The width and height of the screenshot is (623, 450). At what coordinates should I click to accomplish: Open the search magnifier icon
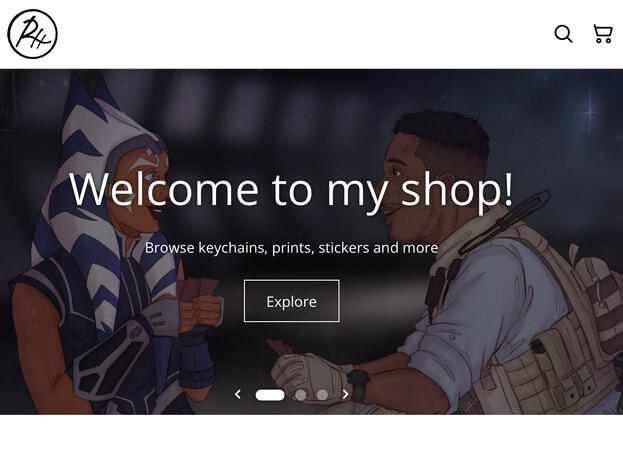pos(563,34)
